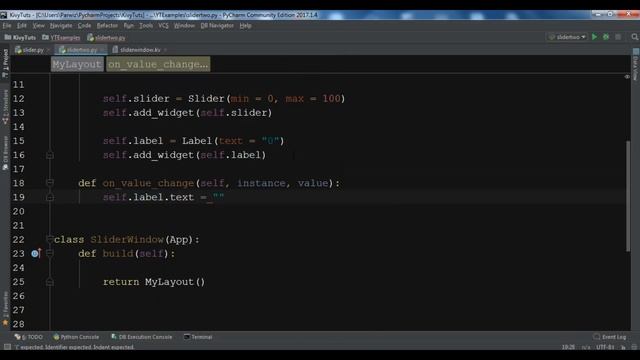The image size is (640, 360).
Task: Click the 'class SliderWindow(App):' line
Action: click(127, 239)
